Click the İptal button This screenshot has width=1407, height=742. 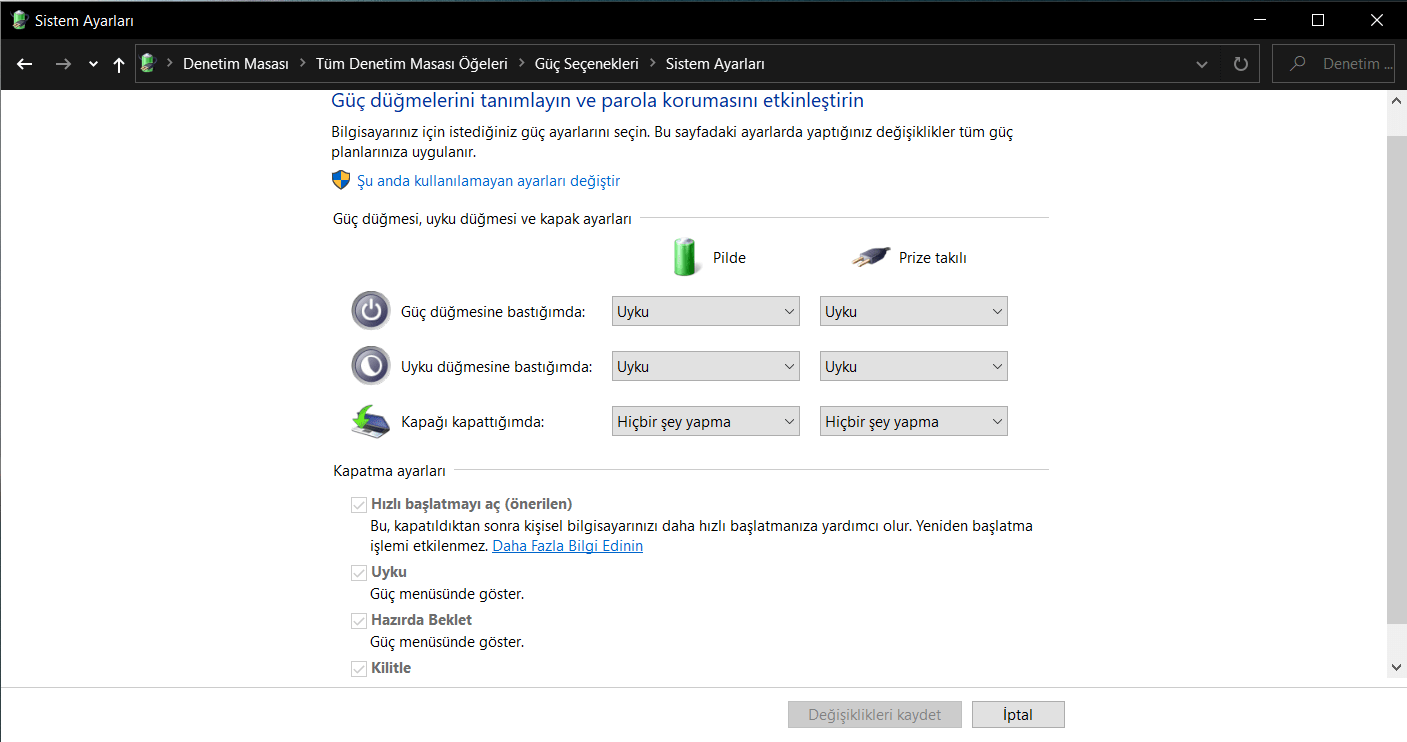[x=1018, y=715]
